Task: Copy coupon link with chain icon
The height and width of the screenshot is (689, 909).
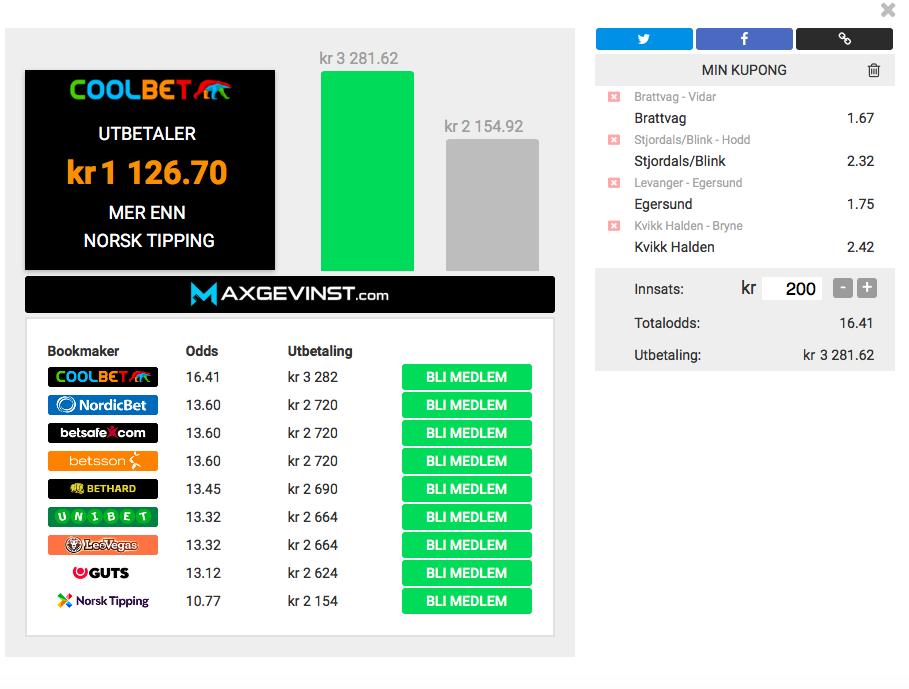Action: click(x=844, y=39)
